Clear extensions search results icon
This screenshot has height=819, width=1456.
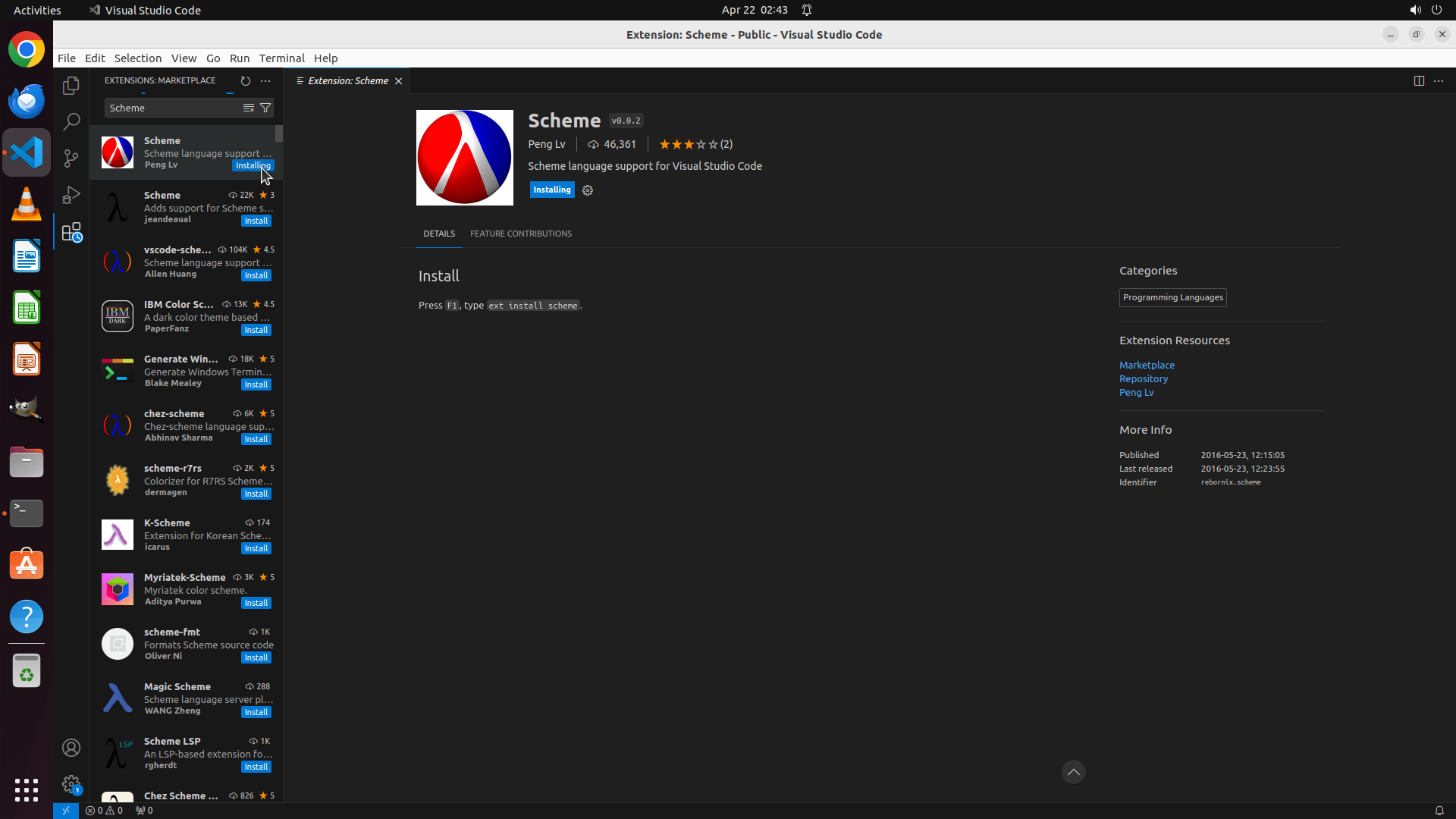(248, 108)
